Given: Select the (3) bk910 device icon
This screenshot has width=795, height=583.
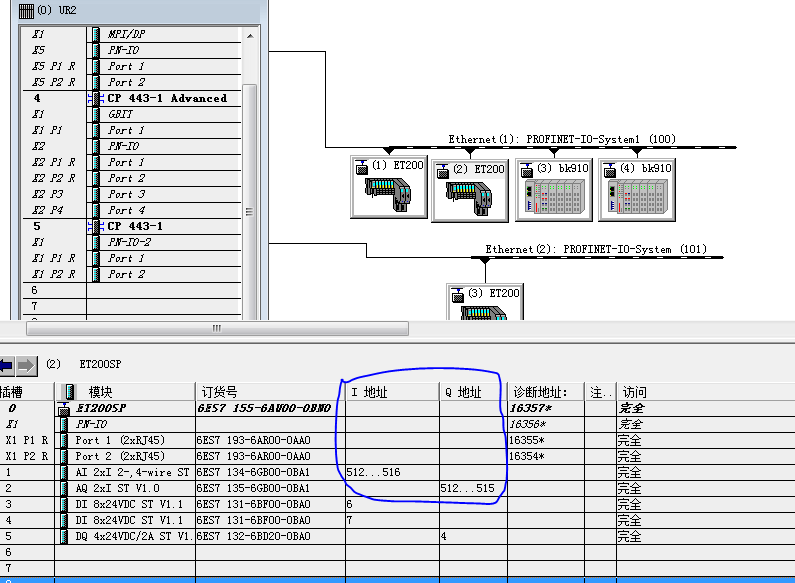Looking at the screenshot, I should tap(553, 187).
